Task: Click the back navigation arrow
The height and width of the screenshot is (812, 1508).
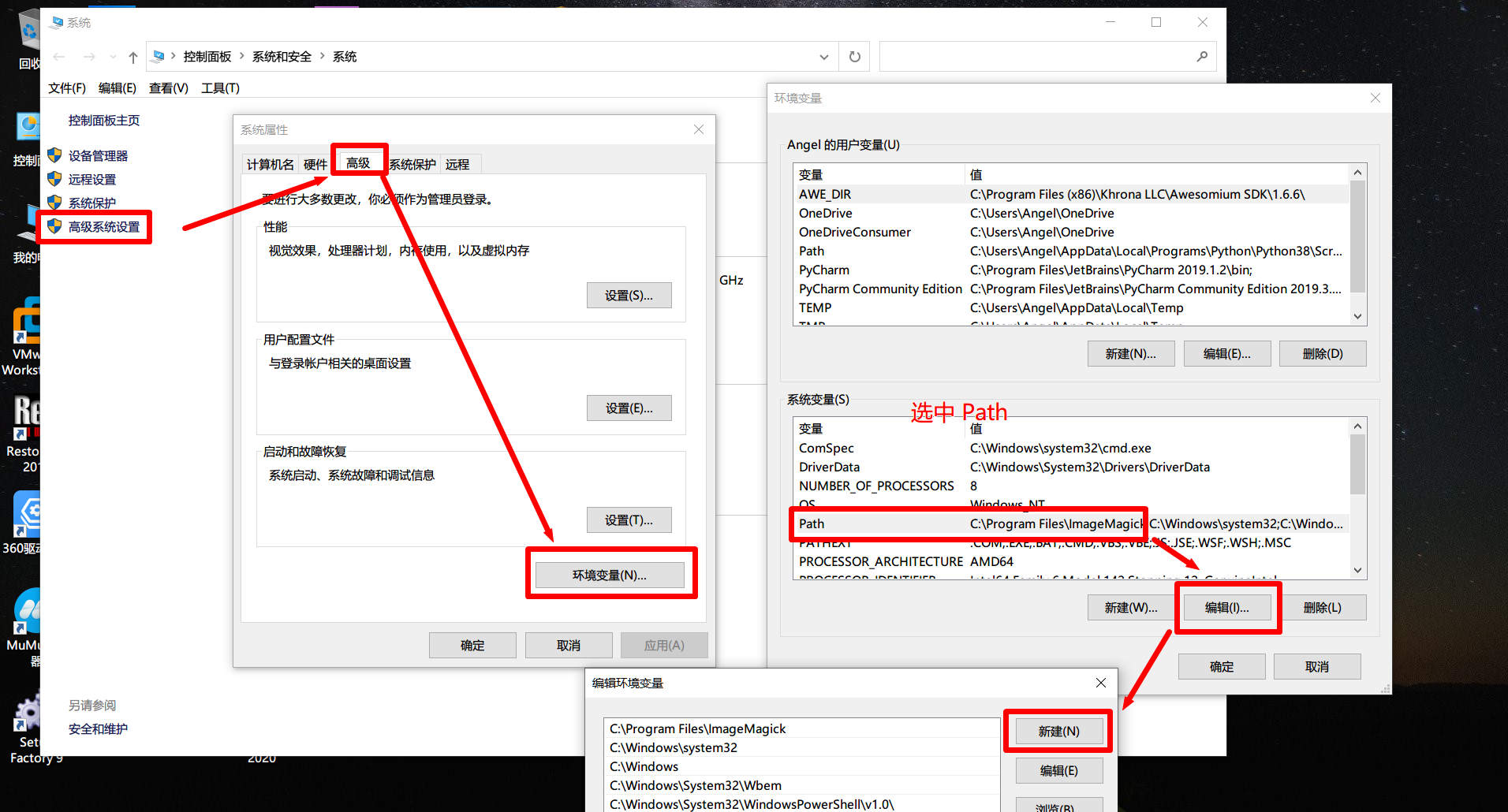Action: coord(59,57)
